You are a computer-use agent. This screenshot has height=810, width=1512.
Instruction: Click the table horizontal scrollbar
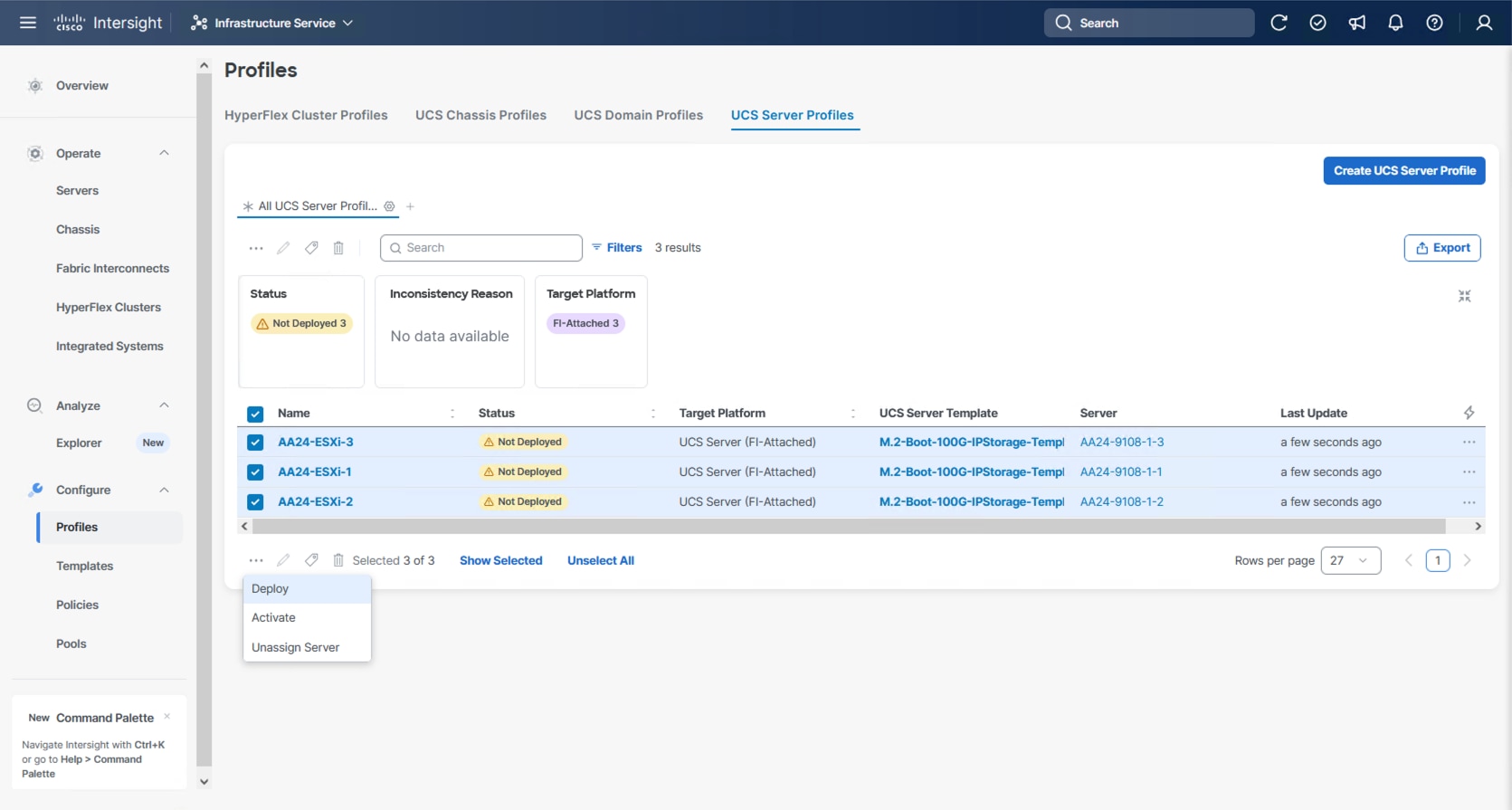point(849,526)
